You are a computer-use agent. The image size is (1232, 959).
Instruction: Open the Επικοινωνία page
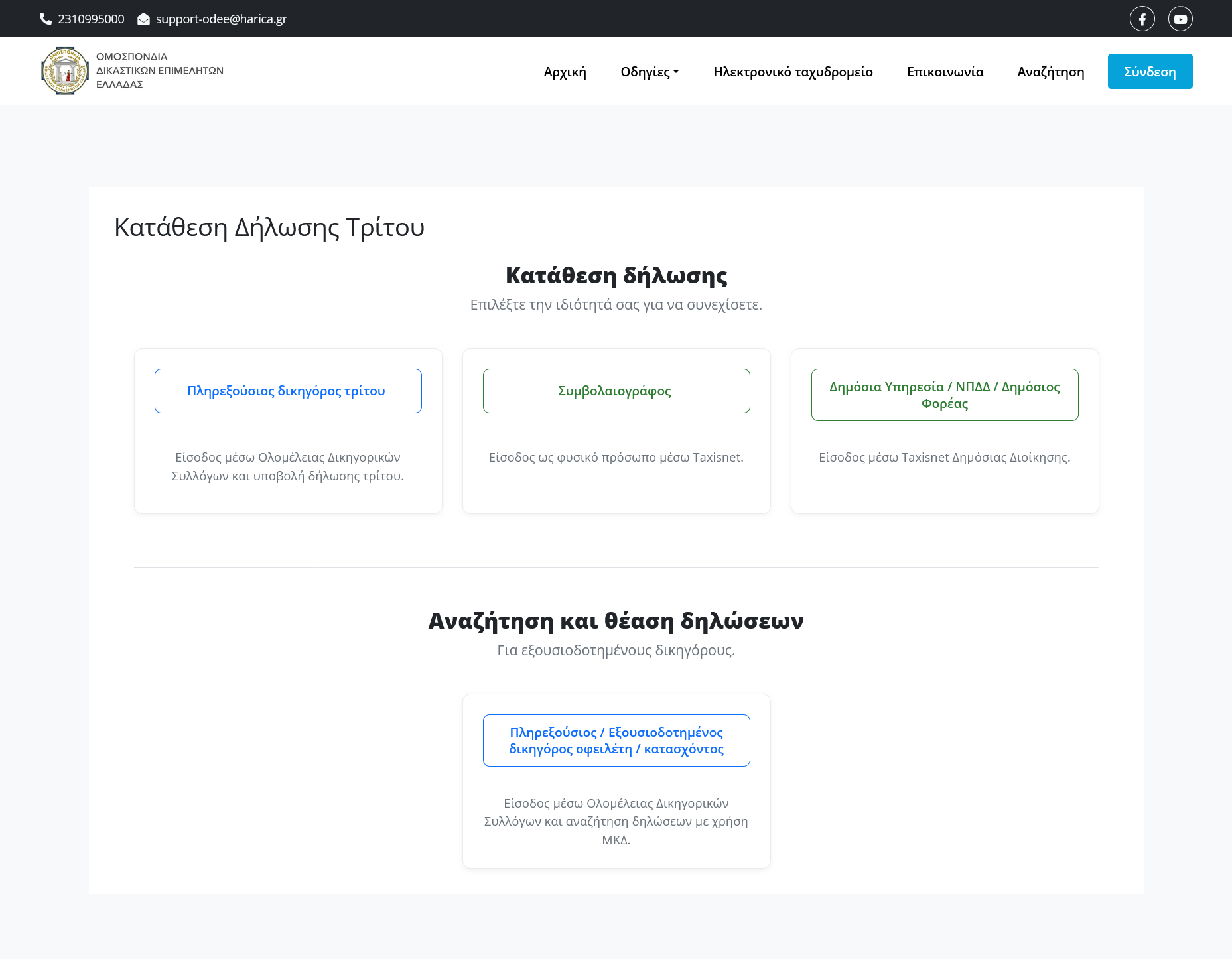point(945,72)
